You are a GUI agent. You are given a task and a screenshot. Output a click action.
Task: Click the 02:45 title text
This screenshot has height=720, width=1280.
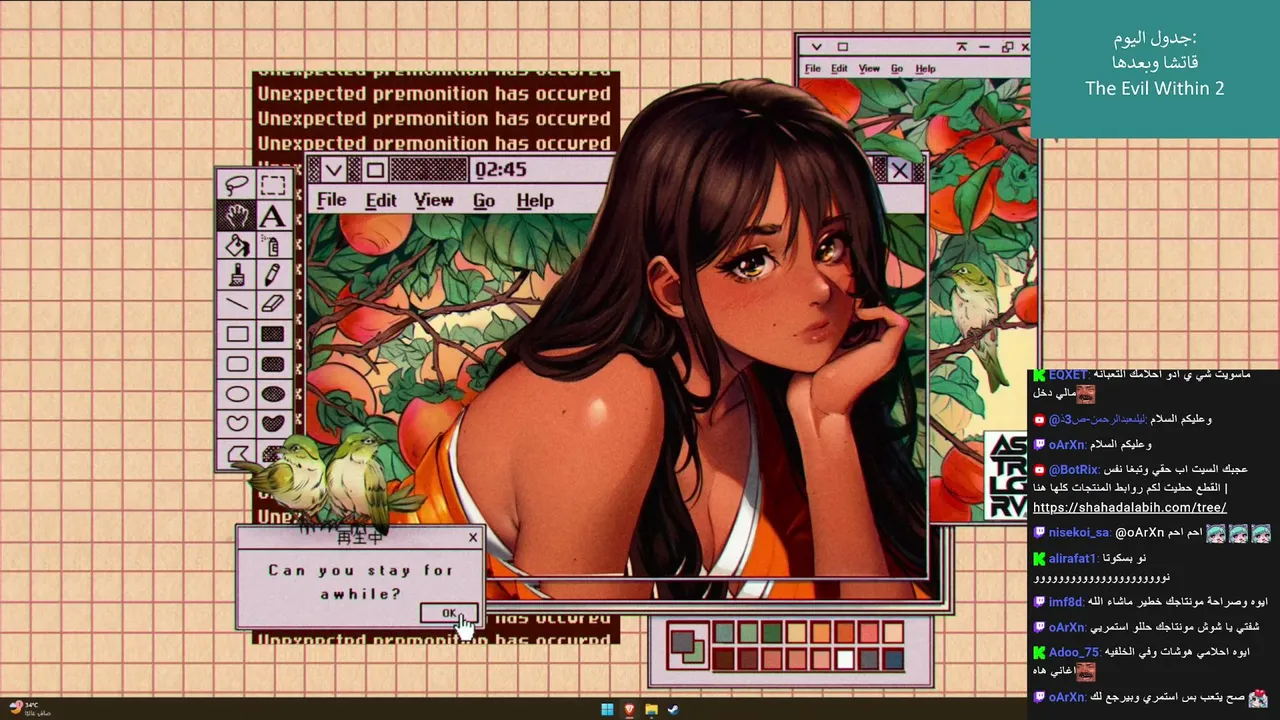coord(500,170)
